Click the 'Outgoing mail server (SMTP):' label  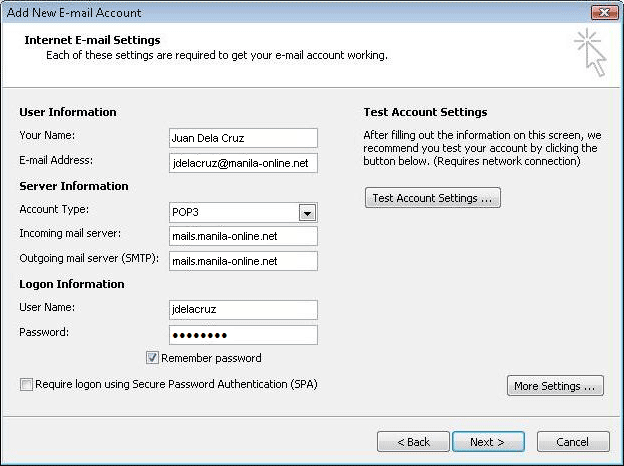click(89, 259)
